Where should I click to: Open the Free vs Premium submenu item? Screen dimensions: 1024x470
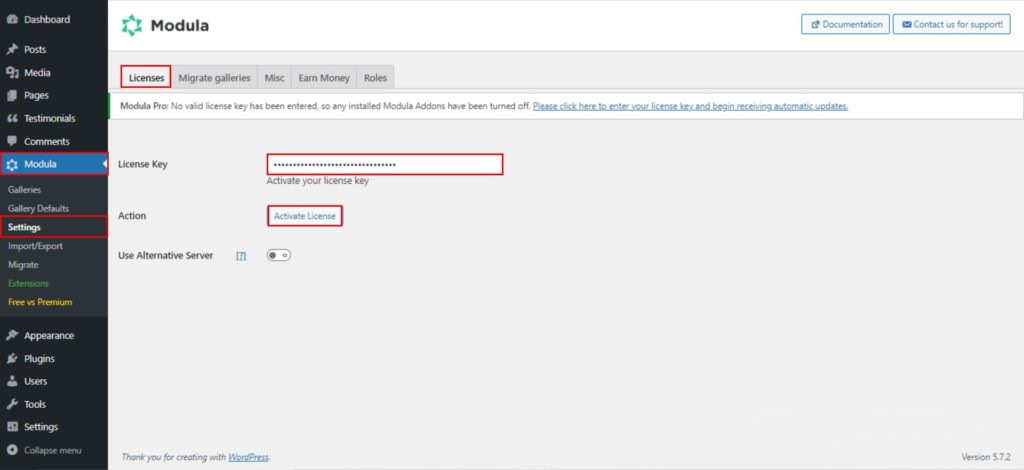[x=40, y=302]
